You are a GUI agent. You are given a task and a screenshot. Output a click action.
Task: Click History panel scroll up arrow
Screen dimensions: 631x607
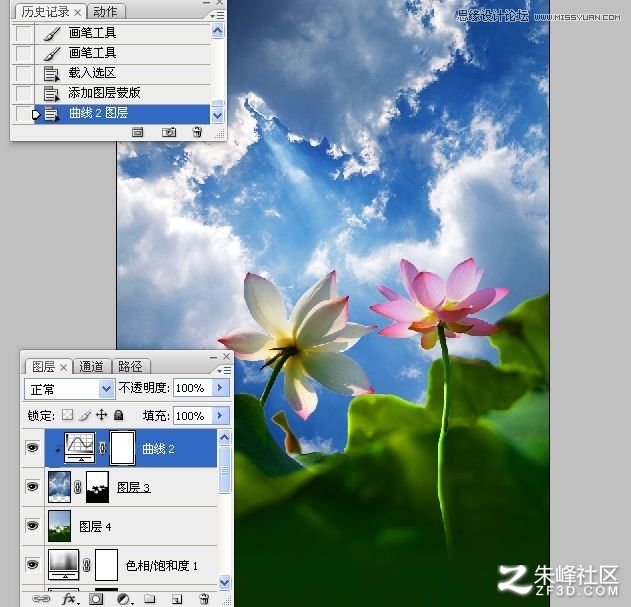(218, 31)
